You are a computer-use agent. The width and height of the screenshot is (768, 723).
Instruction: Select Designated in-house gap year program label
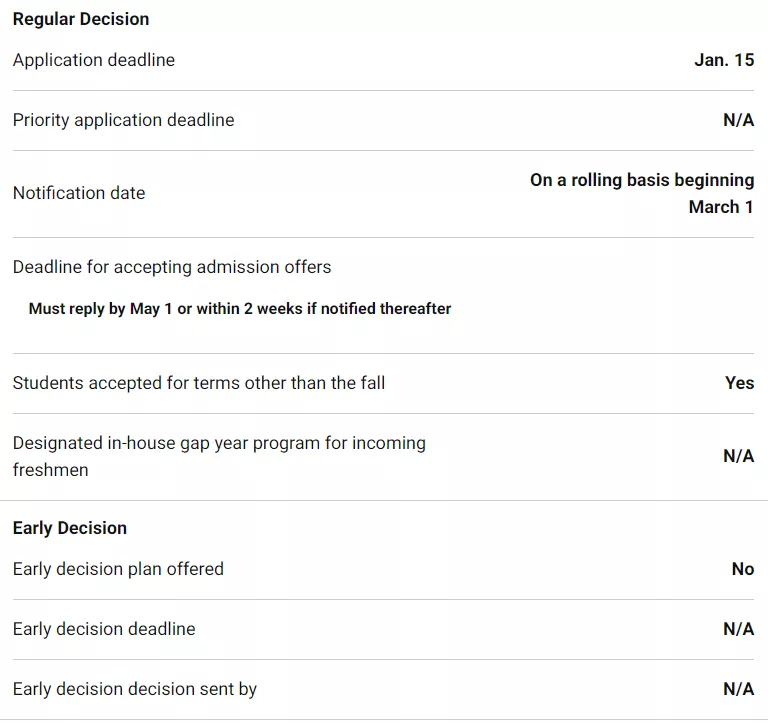click(219, 456)
